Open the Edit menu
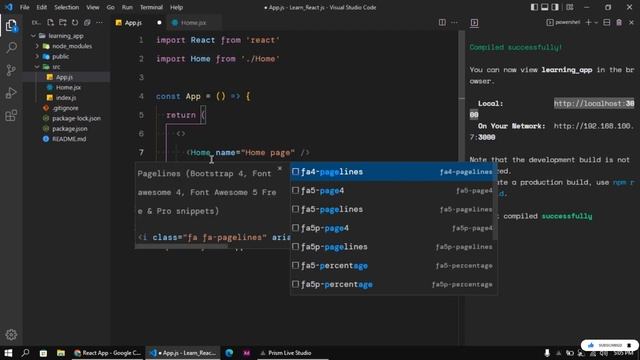This screenshot has height=360, width=640. tap(41, 7)
